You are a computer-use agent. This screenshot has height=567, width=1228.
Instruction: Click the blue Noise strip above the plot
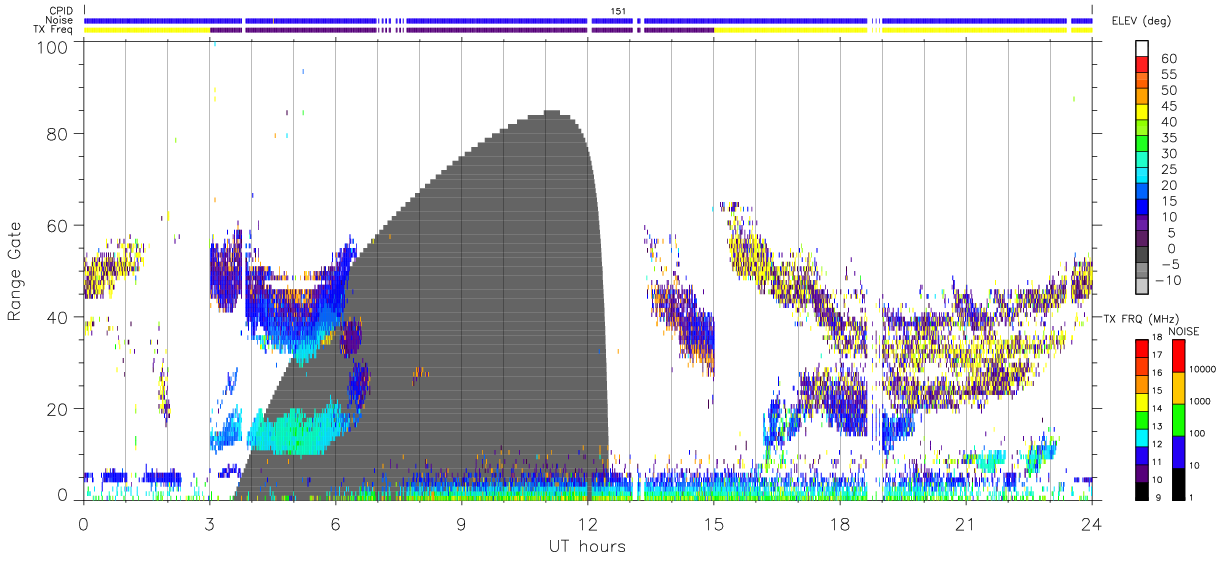pos(588,20)
